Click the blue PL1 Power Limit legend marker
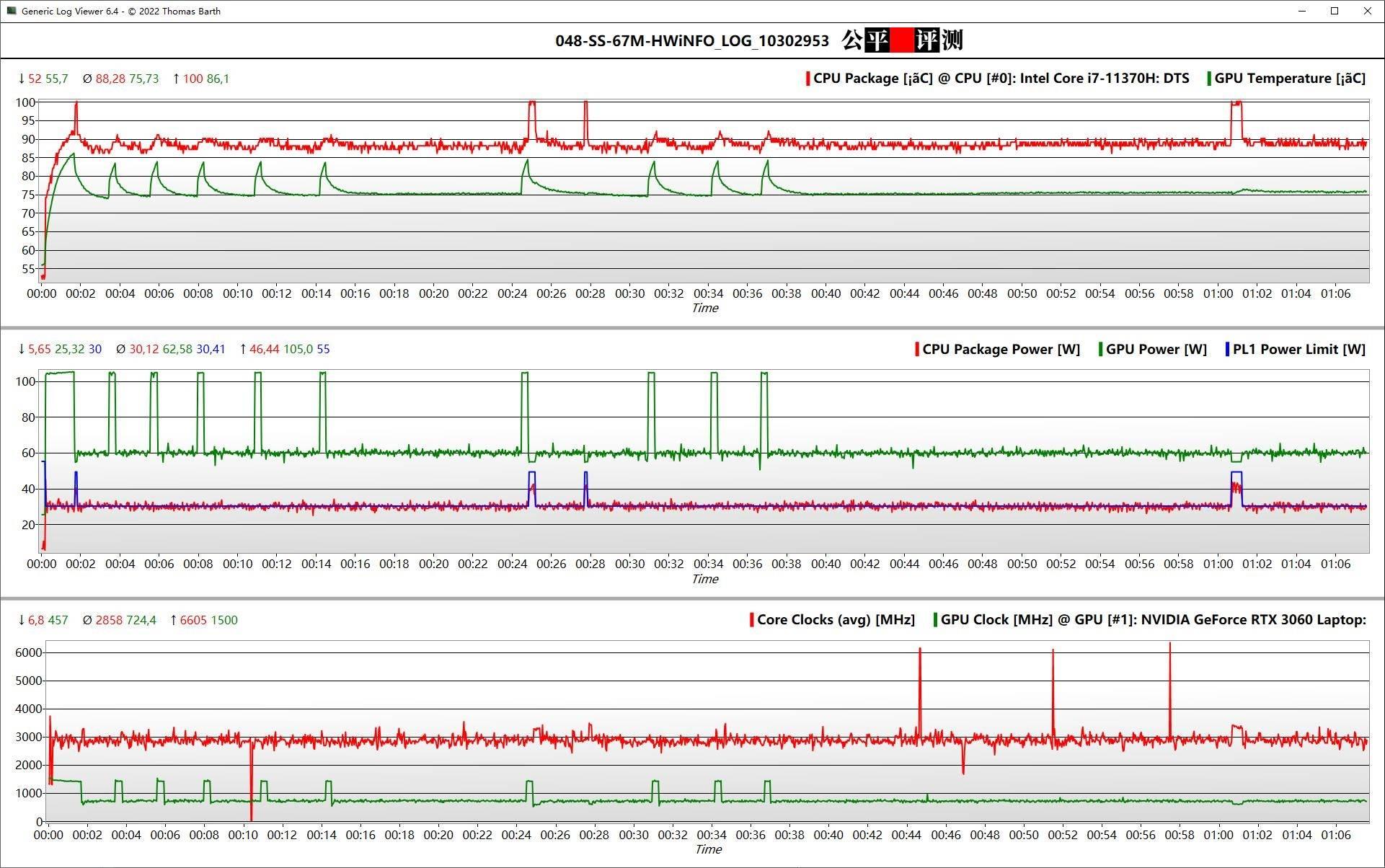The height and width of the screenshot is (868, 1385). (1227, 350)
